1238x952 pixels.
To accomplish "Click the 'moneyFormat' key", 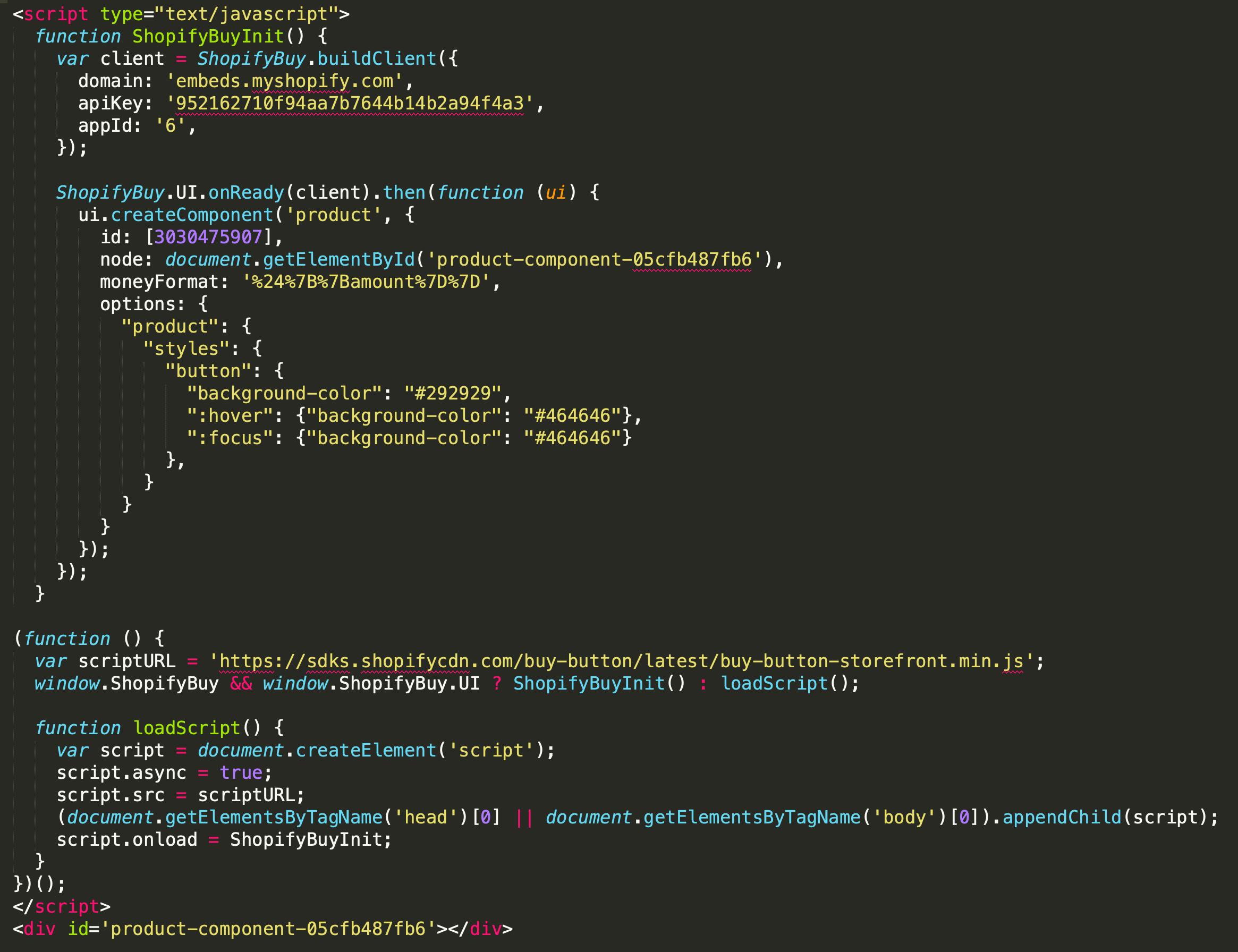I will [159, 282].
